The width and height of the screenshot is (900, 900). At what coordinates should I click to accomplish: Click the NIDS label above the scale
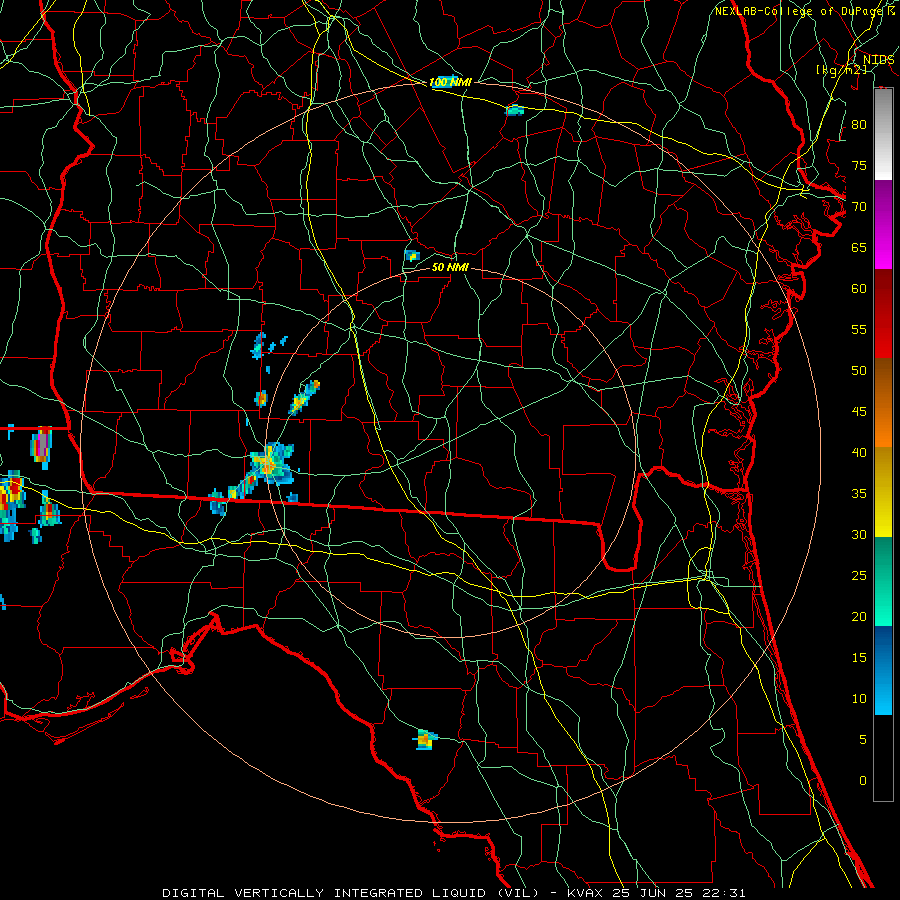coord(878,60)
